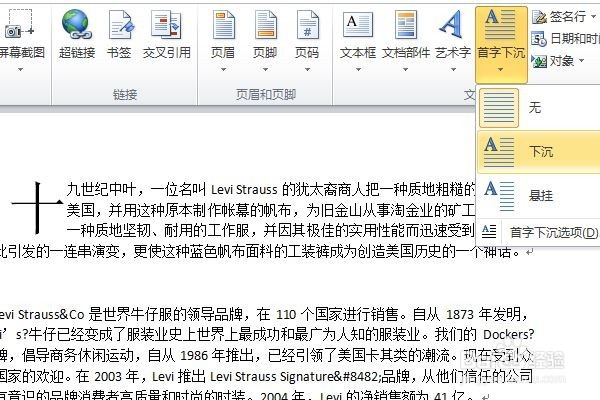Click the Page Number (页码) icon
Image resolution: width=600 pixels, height=400 pixels.
pyautogui.click(x=307, y=25)
